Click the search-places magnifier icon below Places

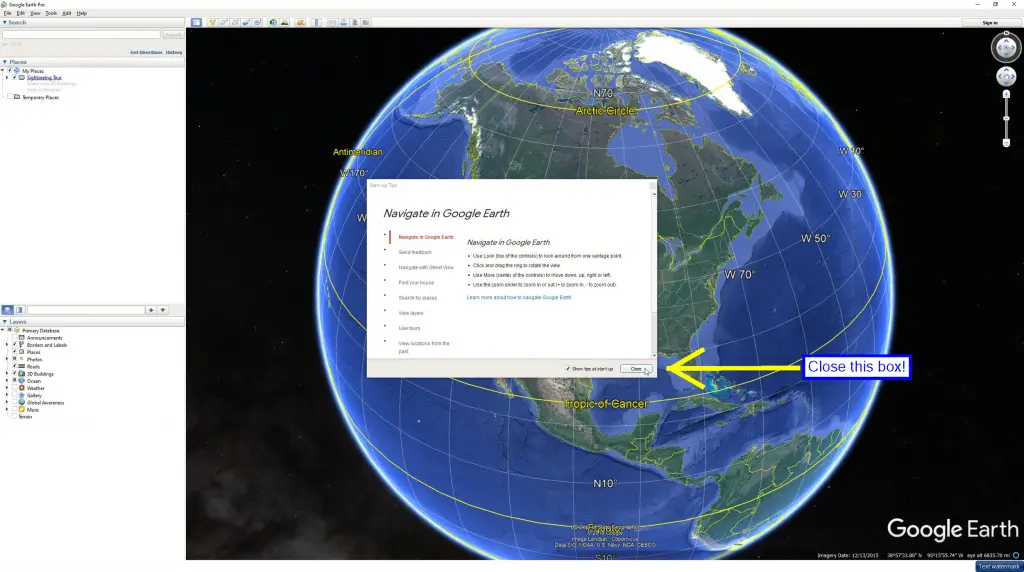pyautogui.click(x=7, y=310)
